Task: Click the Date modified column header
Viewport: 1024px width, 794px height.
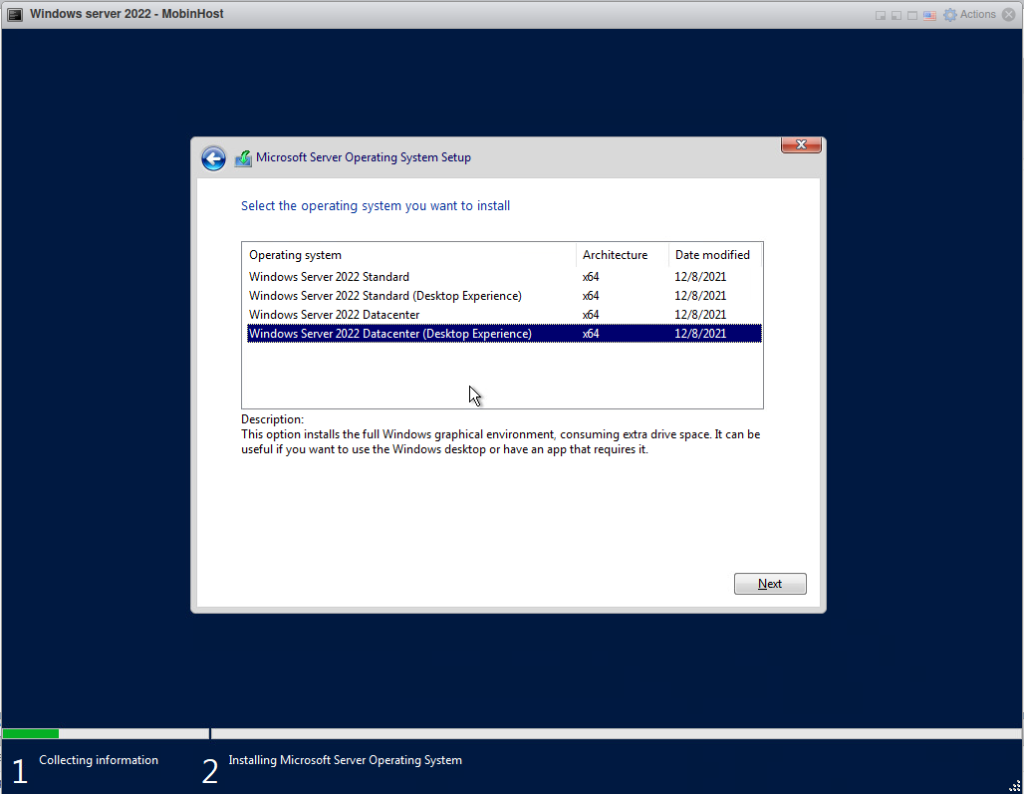Action: [x=714, y=255]
